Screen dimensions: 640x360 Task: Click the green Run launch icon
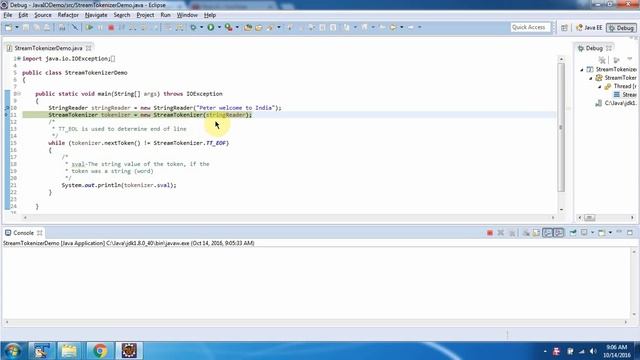pyautogui.click(x=211, y=27)
